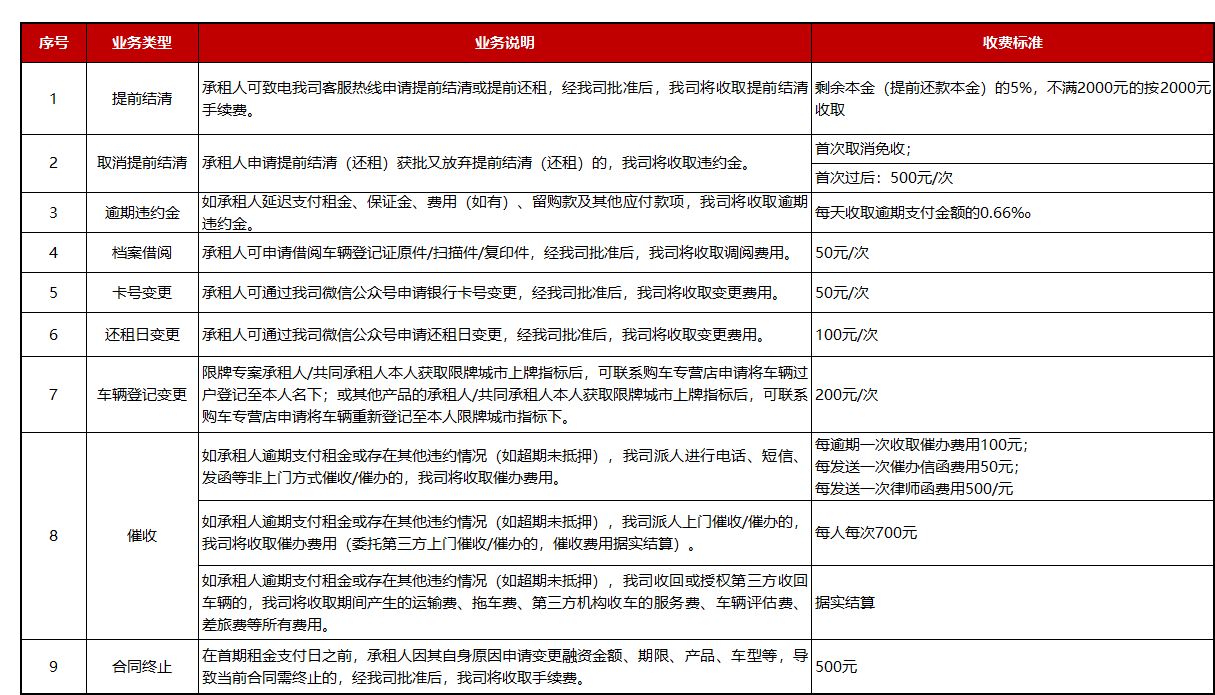Select the 还租日变更 cell
This screenshot has width=1215, height=695.
tap(141, 335)
